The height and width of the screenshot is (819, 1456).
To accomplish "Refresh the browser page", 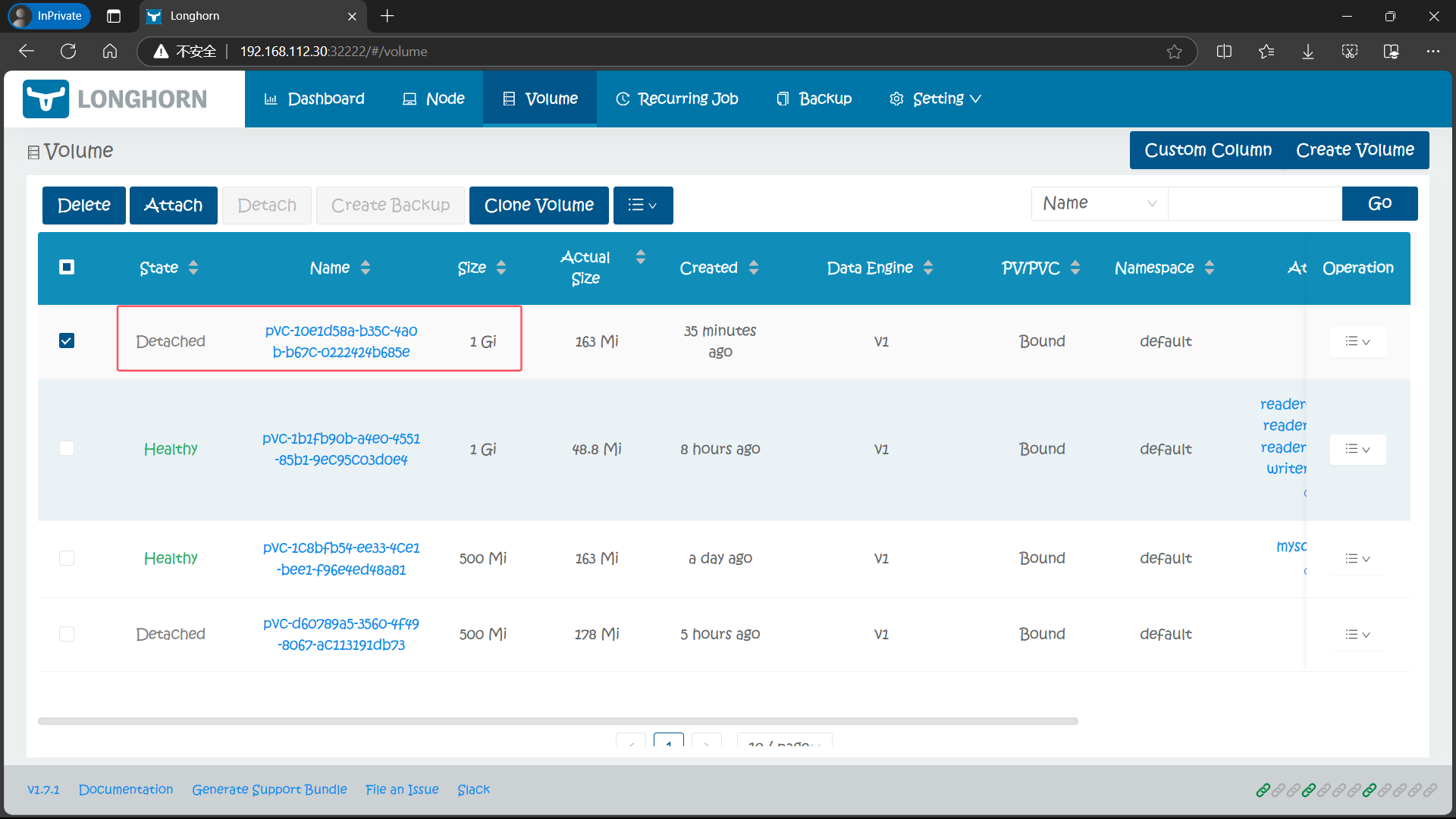I will (x=68, y=52).
